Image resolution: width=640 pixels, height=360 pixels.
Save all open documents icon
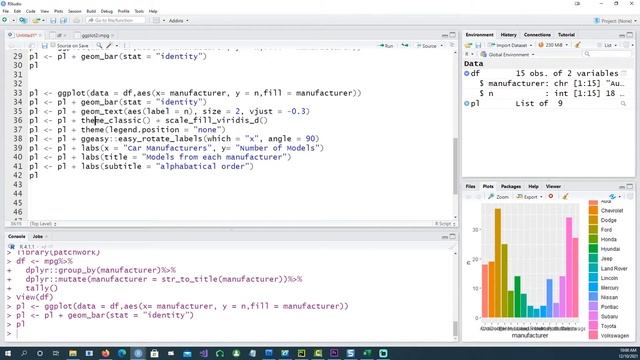pyautogui.click(x=63, y=20)
